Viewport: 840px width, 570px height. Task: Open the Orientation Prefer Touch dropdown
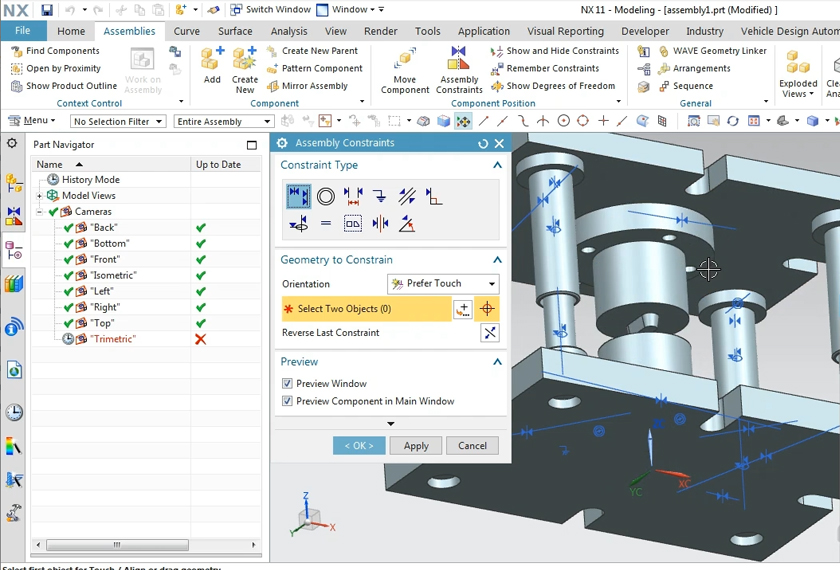pyautogui.click(x=442, y=284)
